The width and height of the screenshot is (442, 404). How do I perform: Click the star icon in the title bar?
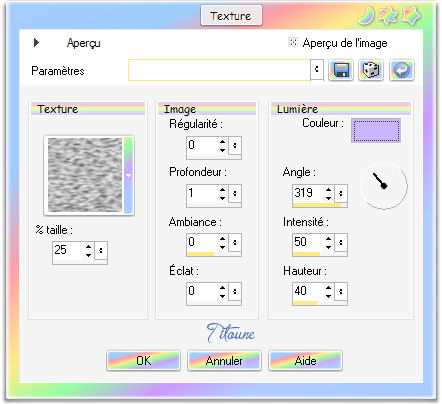coord(411,16)
